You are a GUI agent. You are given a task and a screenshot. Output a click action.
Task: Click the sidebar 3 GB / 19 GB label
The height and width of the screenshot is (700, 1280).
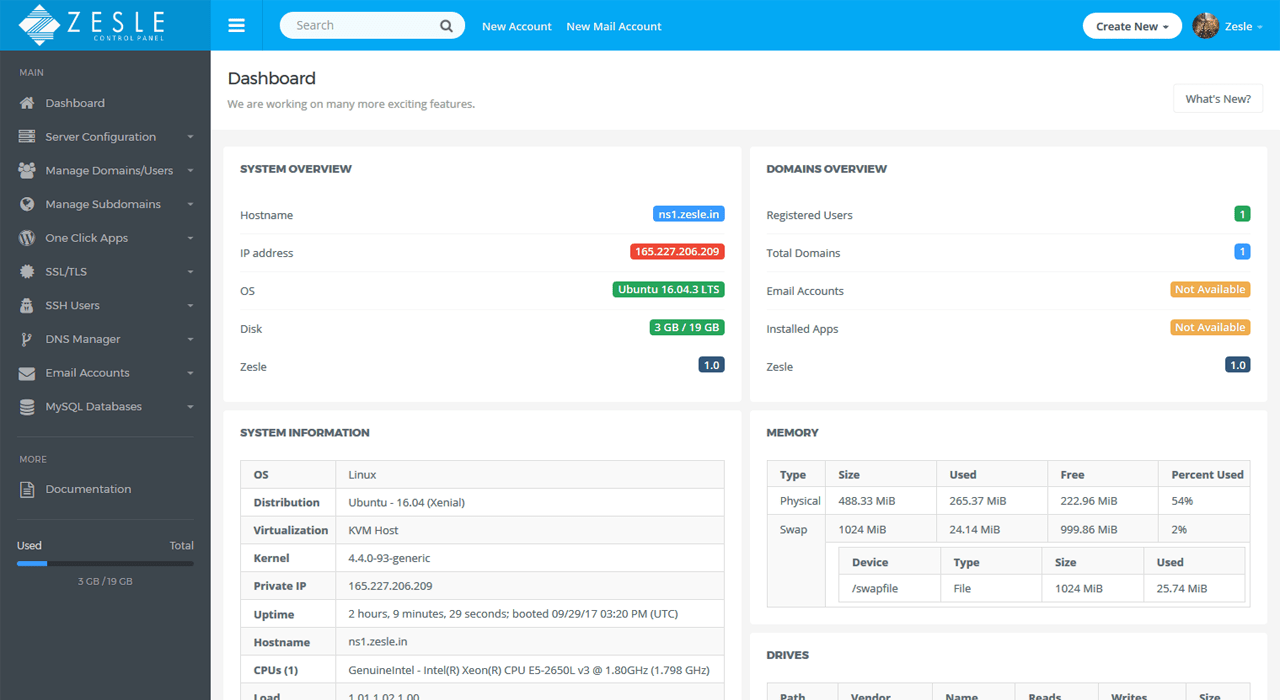click(105, 581)
